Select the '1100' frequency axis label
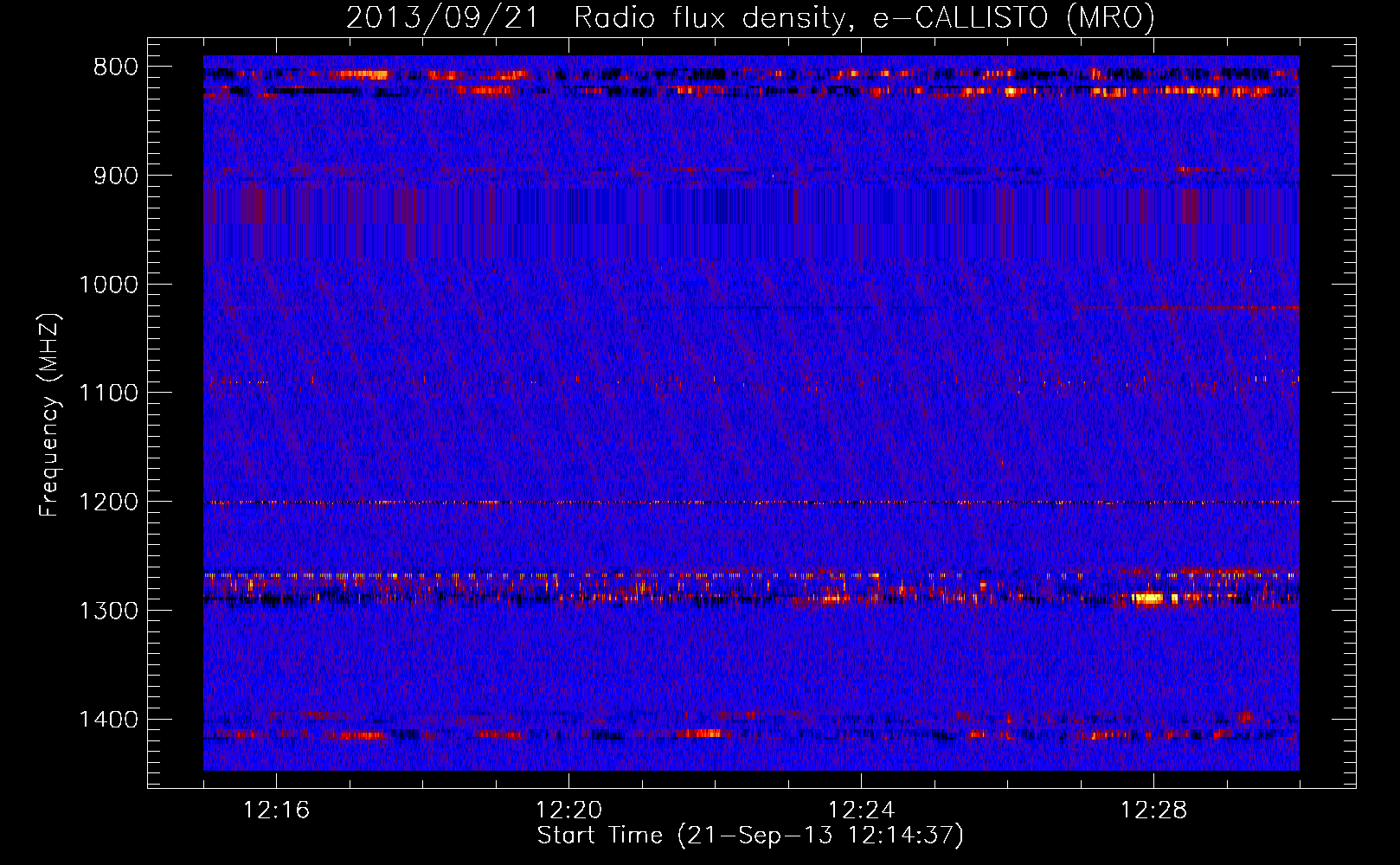This screenshot has height=865, width=1400. pos(108,394)
